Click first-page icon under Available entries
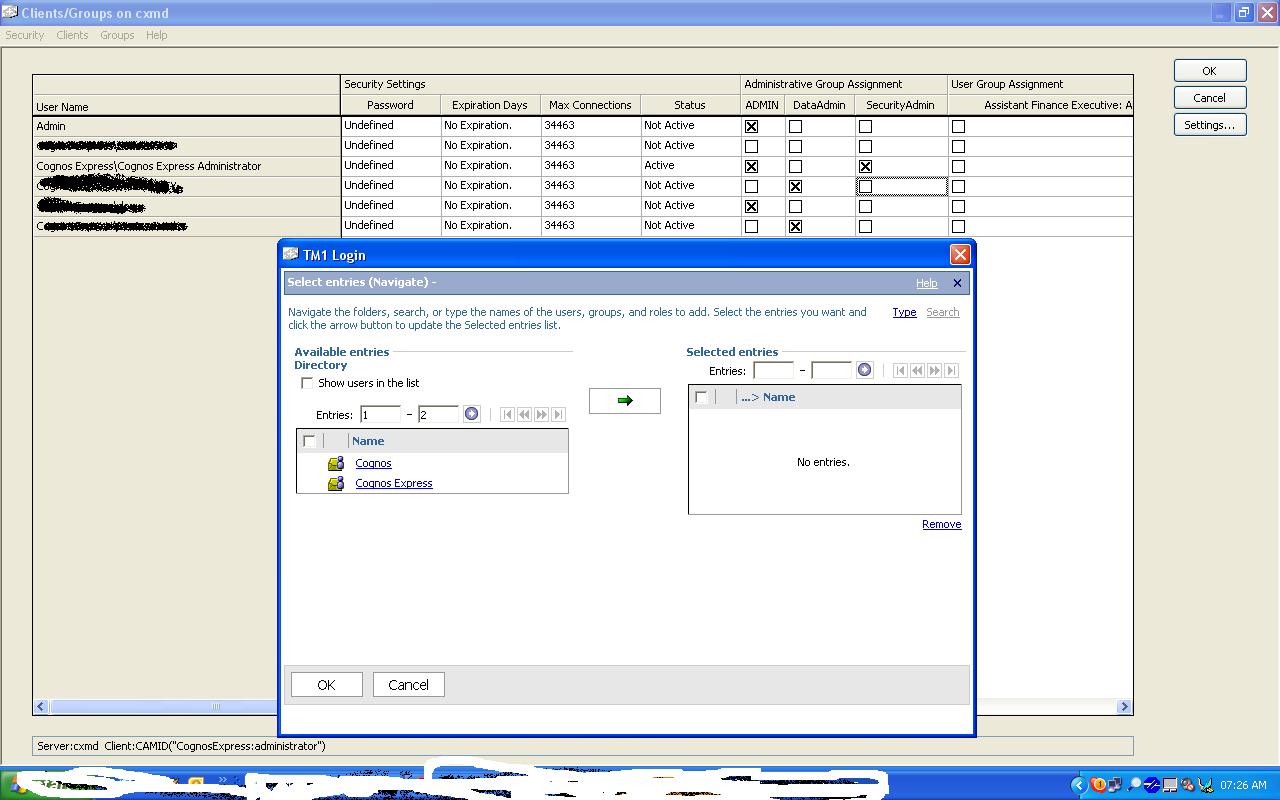1280x800 pixels. coord(507,414)
